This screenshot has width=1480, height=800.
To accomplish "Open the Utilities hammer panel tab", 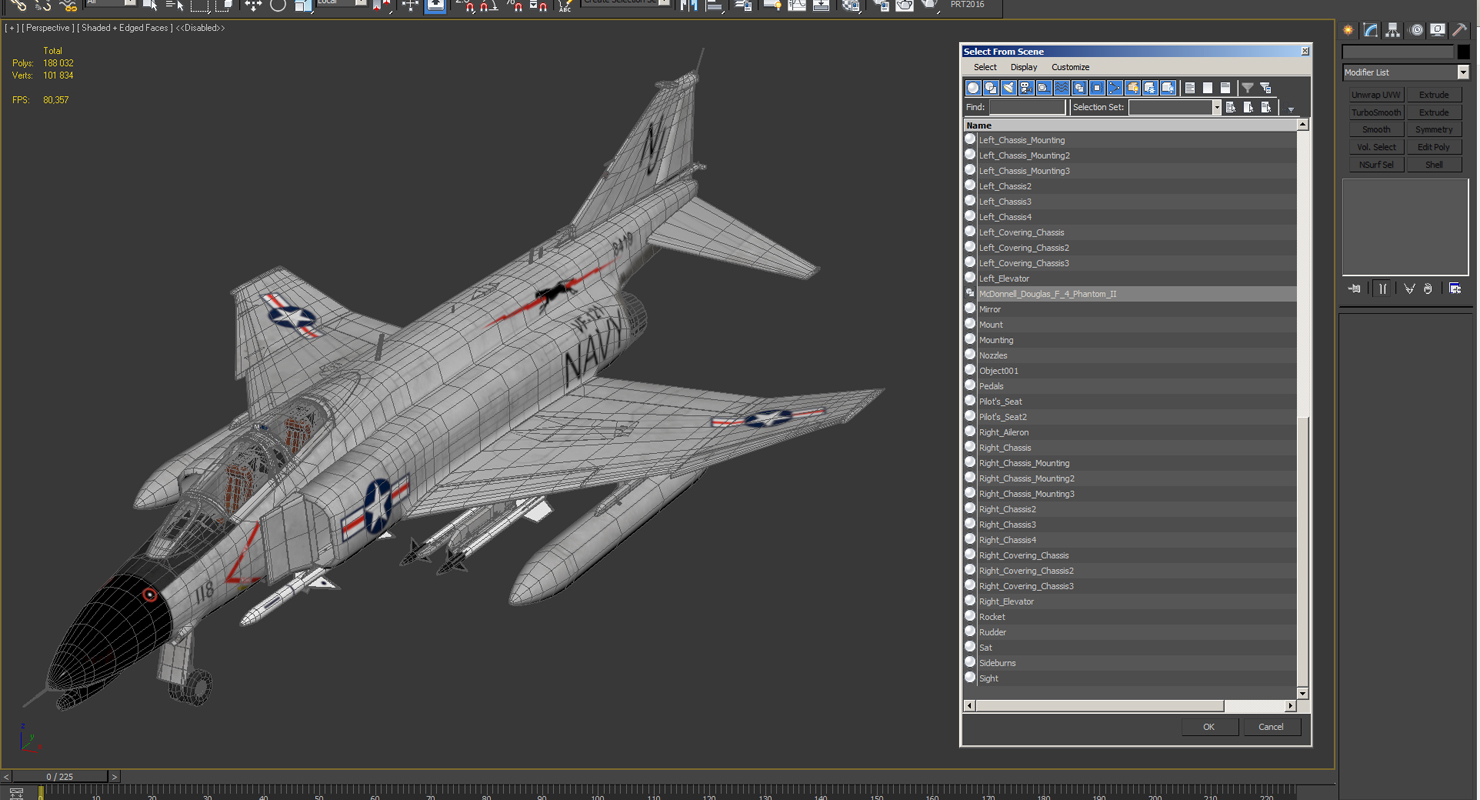I will pos(1460,30).
